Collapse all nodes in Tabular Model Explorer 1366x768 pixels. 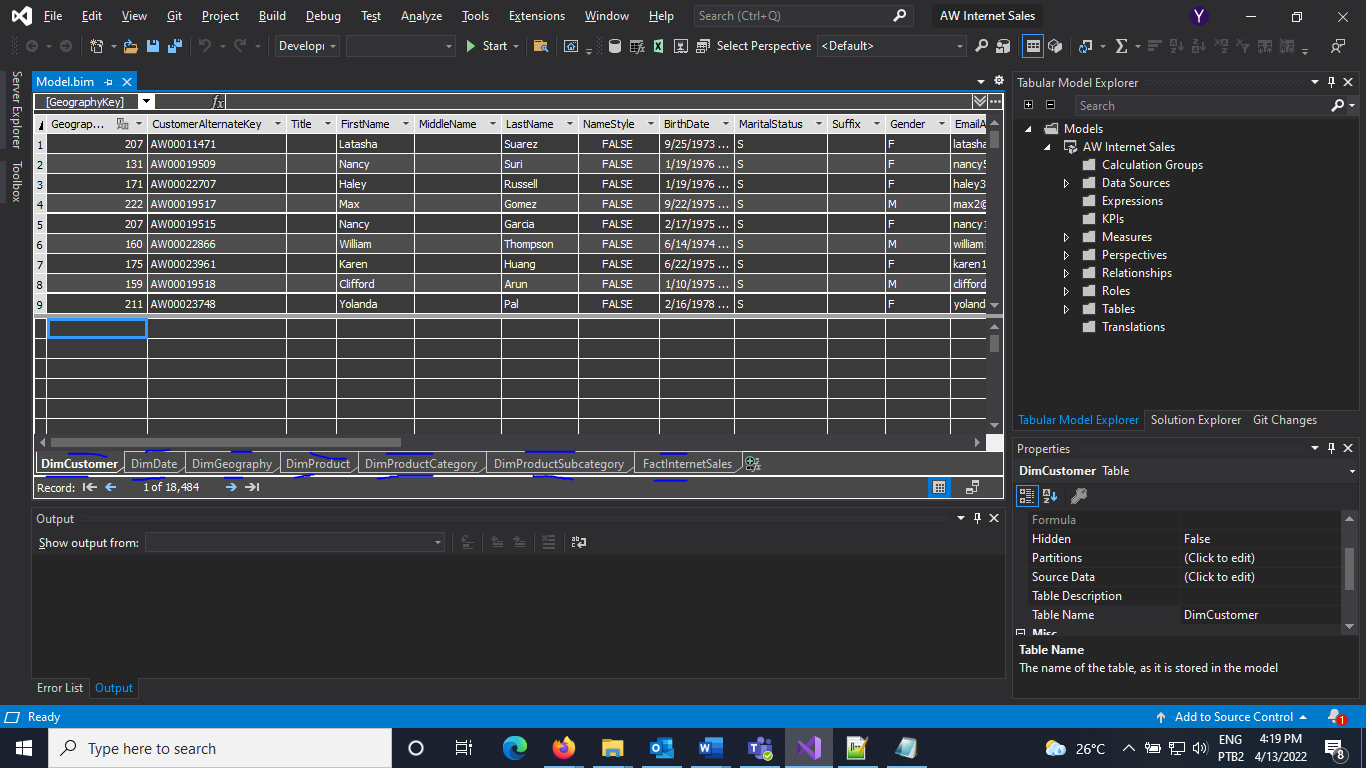coord(1050,105)
